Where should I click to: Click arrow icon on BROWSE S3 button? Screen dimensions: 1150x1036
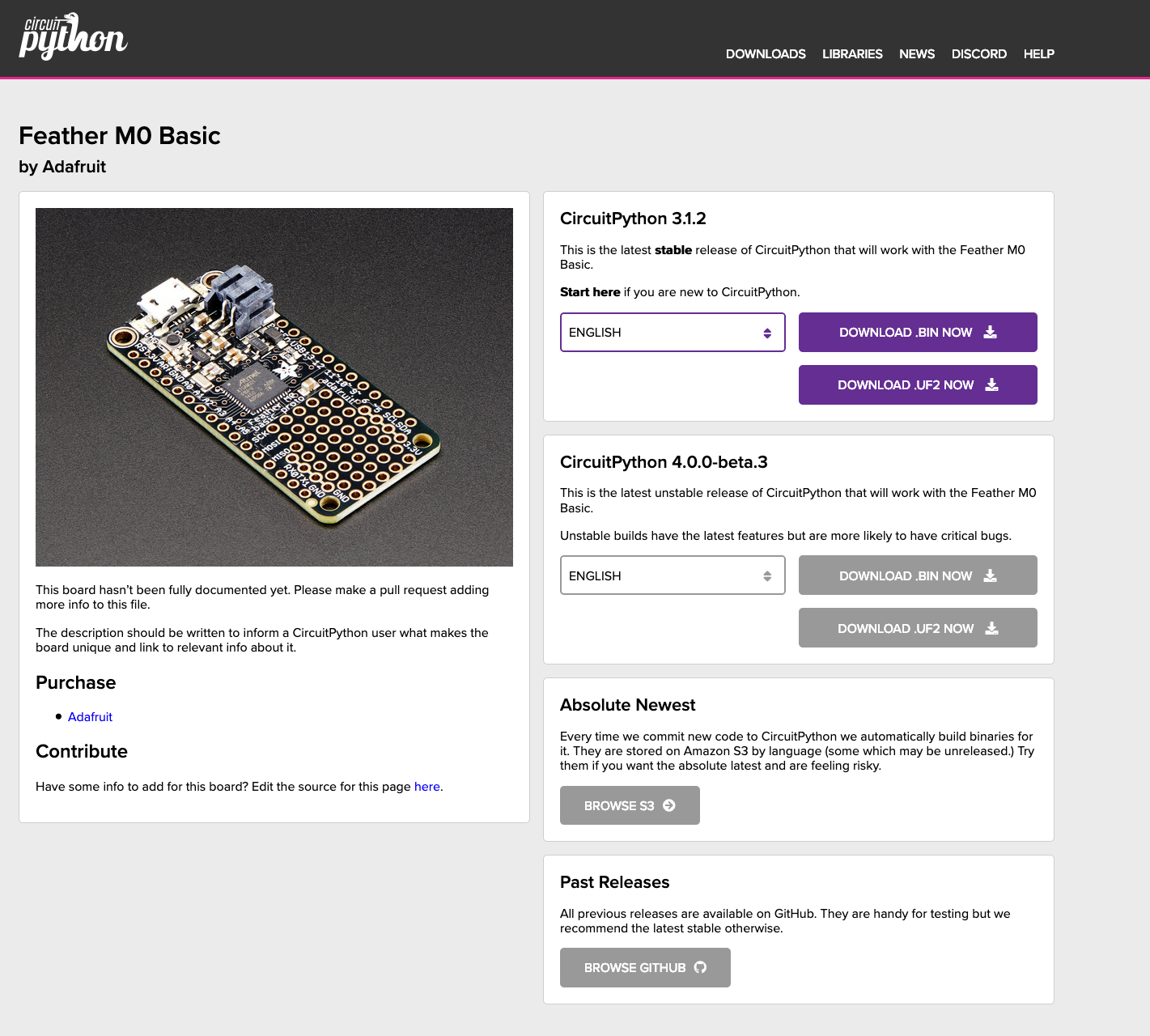(x=669, y=805)
